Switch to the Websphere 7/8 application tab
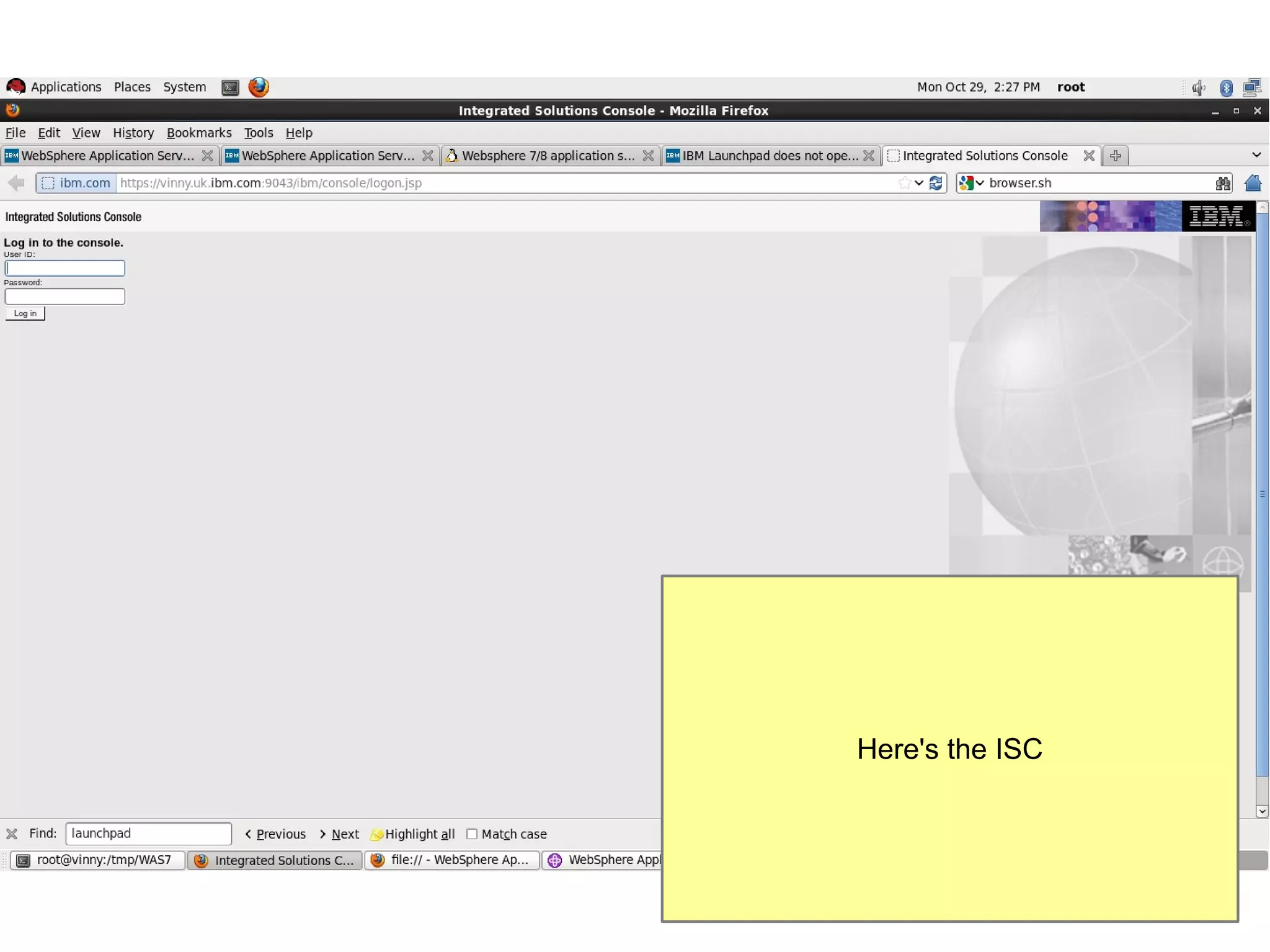Viewport: 1270px width, 952px height. pos(549,156)
